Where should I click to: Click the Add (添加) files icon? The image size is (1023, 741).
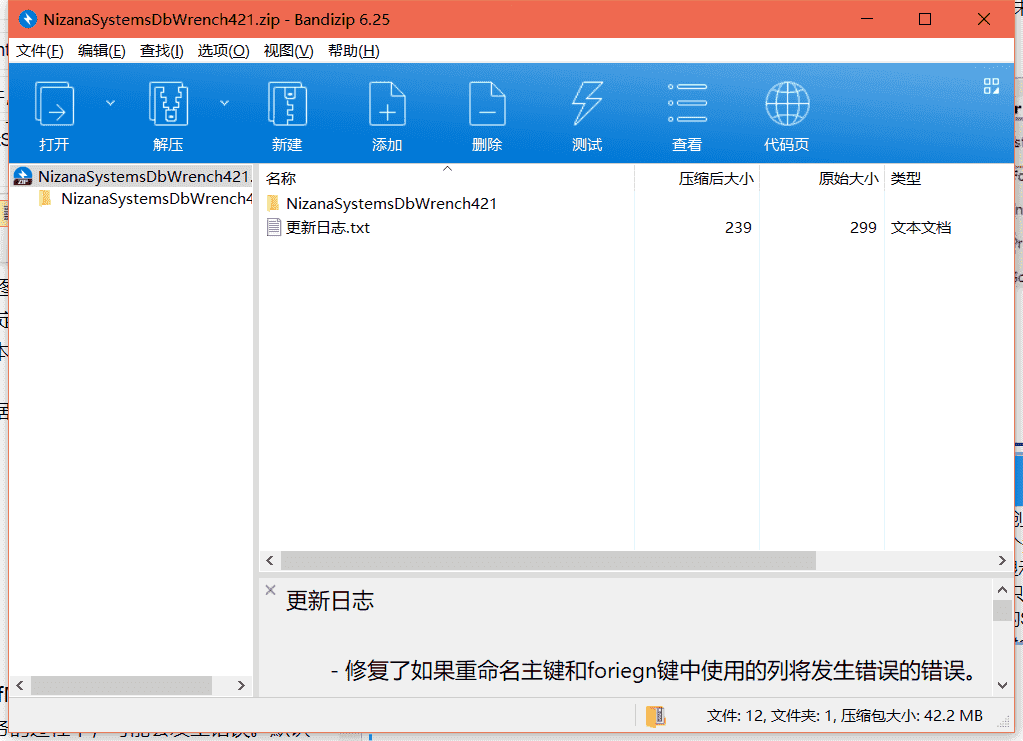pyautogui.click(x=387, y=104)
